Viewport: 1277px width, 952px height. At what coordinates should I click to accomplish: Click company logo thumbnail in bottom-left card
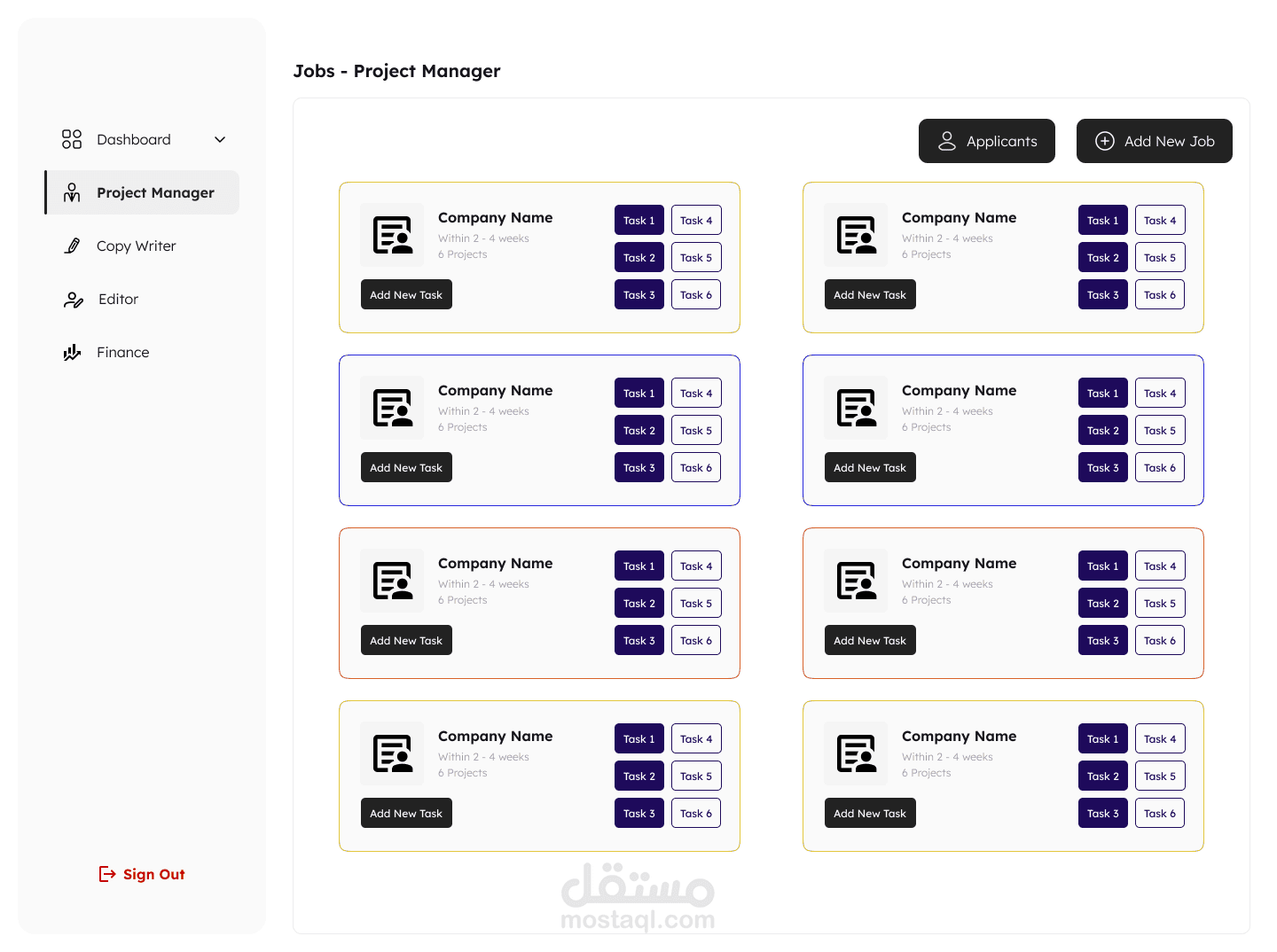coord(392,753)
